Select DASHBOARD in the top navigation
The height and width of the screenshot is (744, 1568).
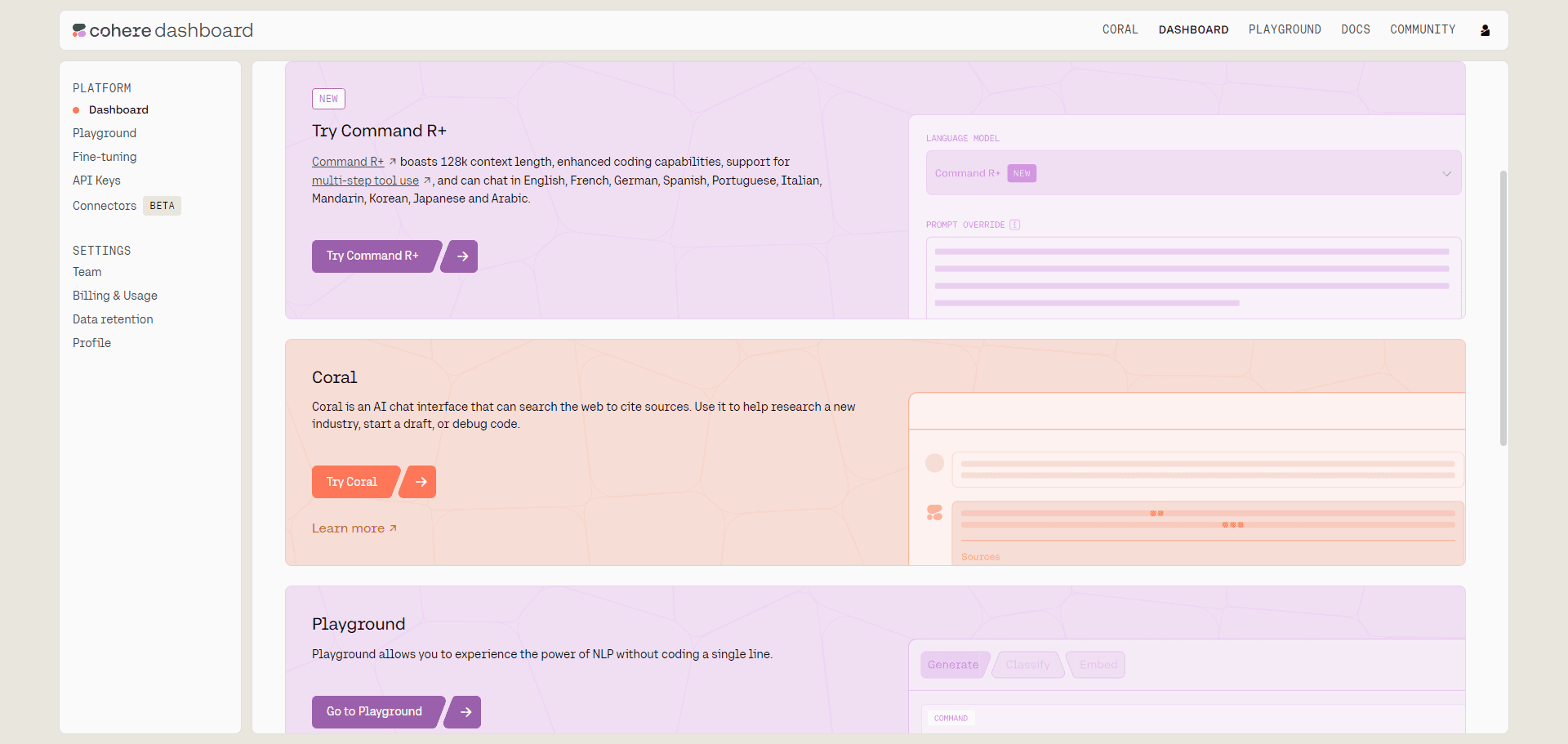1193,29
